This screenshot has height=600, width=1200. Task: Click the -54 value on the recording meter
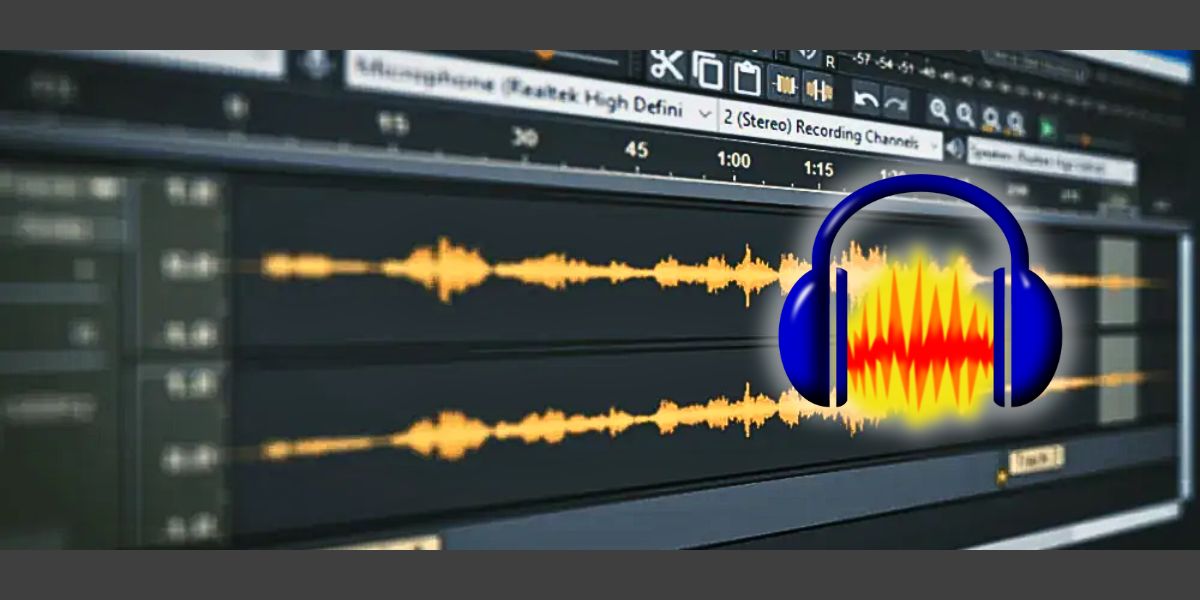[x=884, y=64]
